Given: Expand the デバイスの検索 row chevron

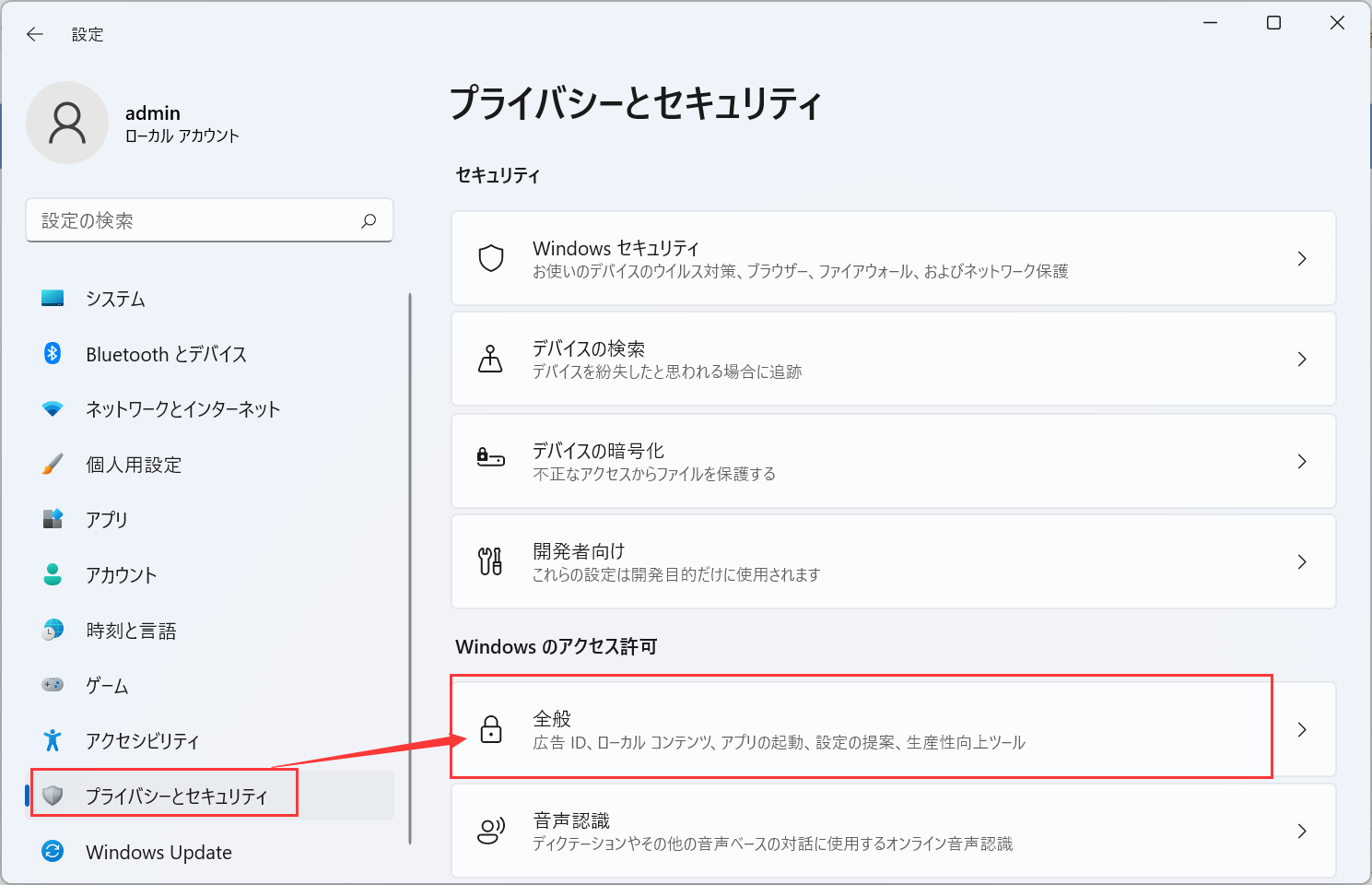Looking at the screenshot, I should [1302, 360].
